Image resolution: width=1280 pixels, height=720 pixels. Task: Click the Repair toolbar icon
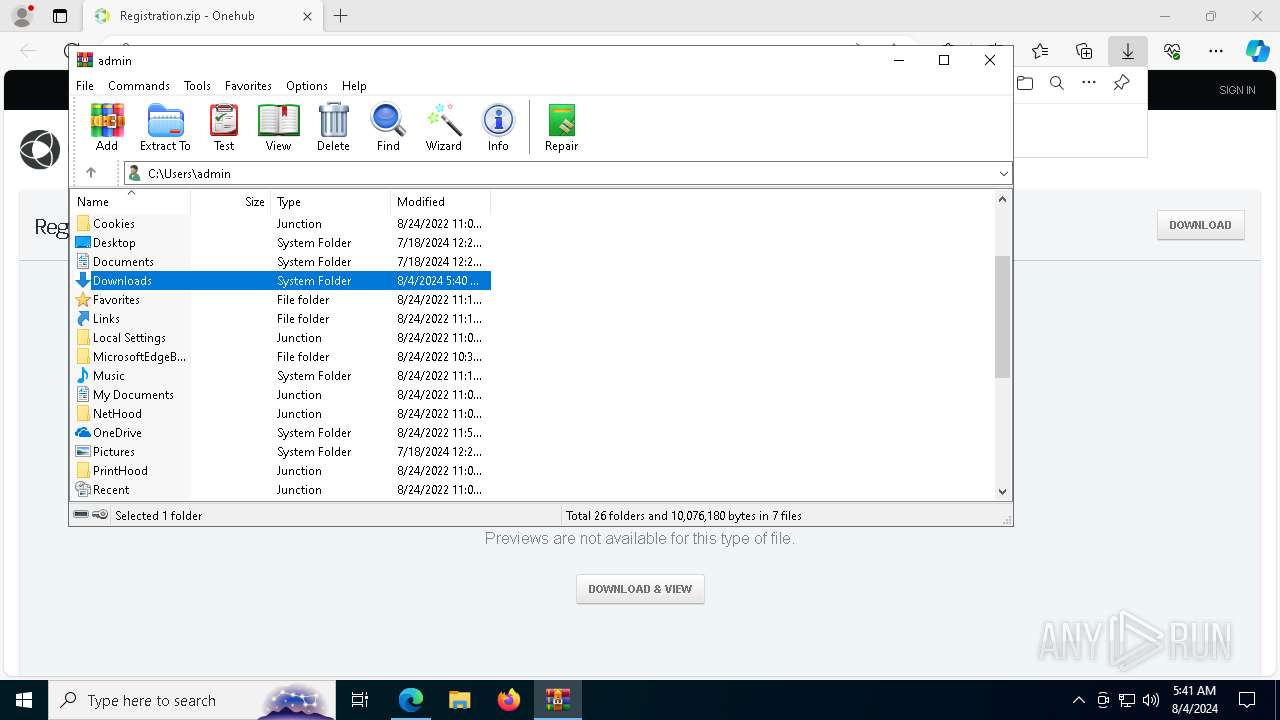click(x=561, y=127)
